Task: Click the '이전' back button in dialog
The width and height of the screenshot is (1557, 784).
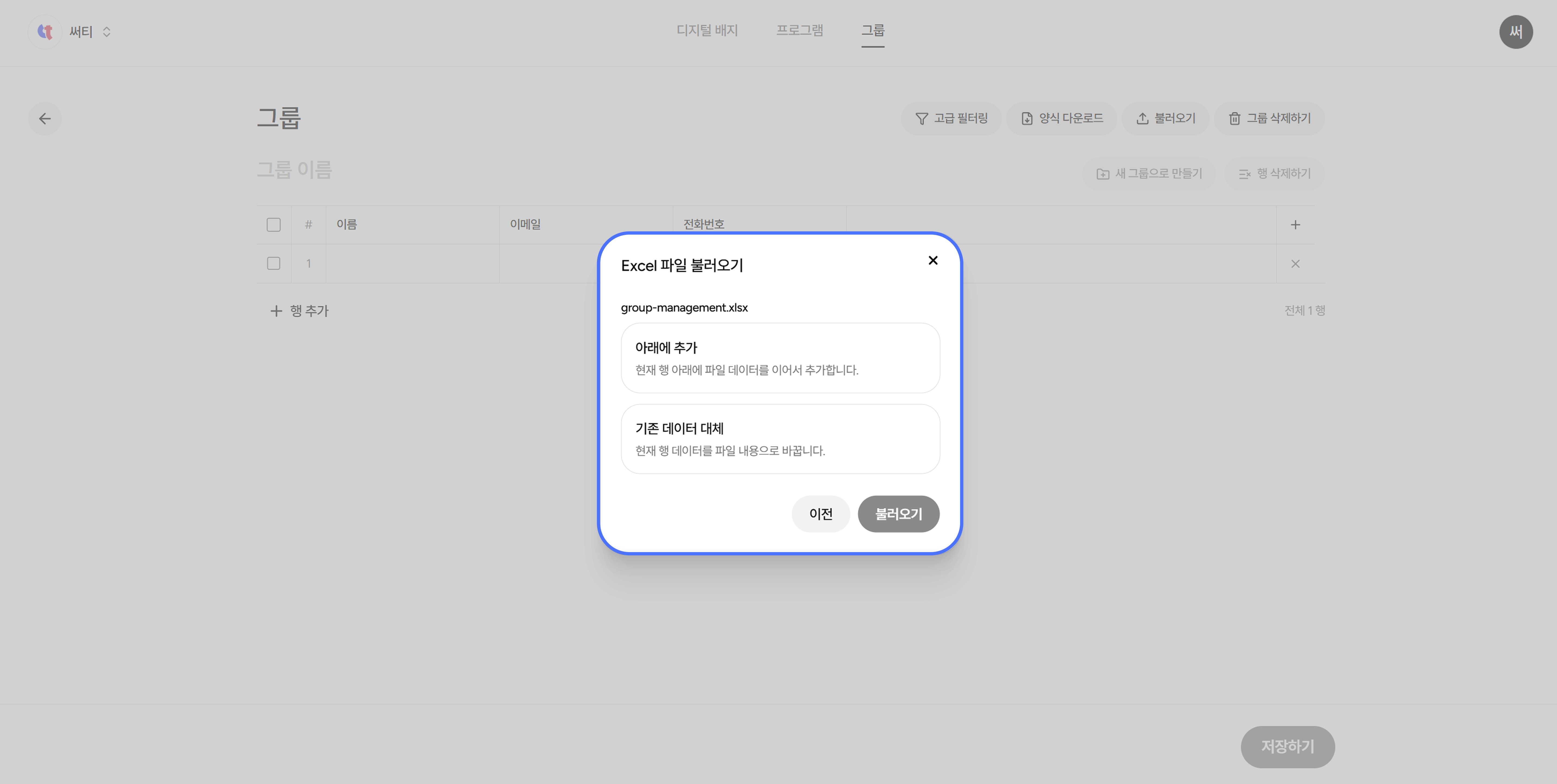Action: click(821, 514)
